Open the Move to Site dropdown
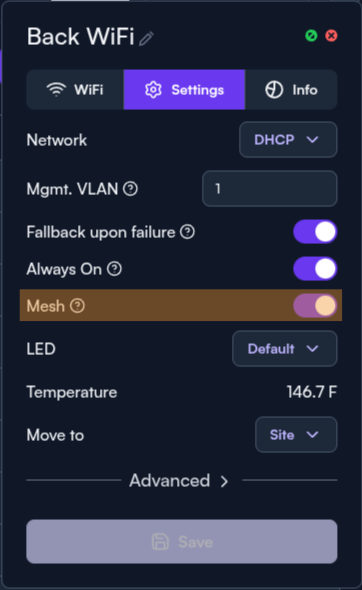This screenshot has width=362, height=590. click(296, 435)
